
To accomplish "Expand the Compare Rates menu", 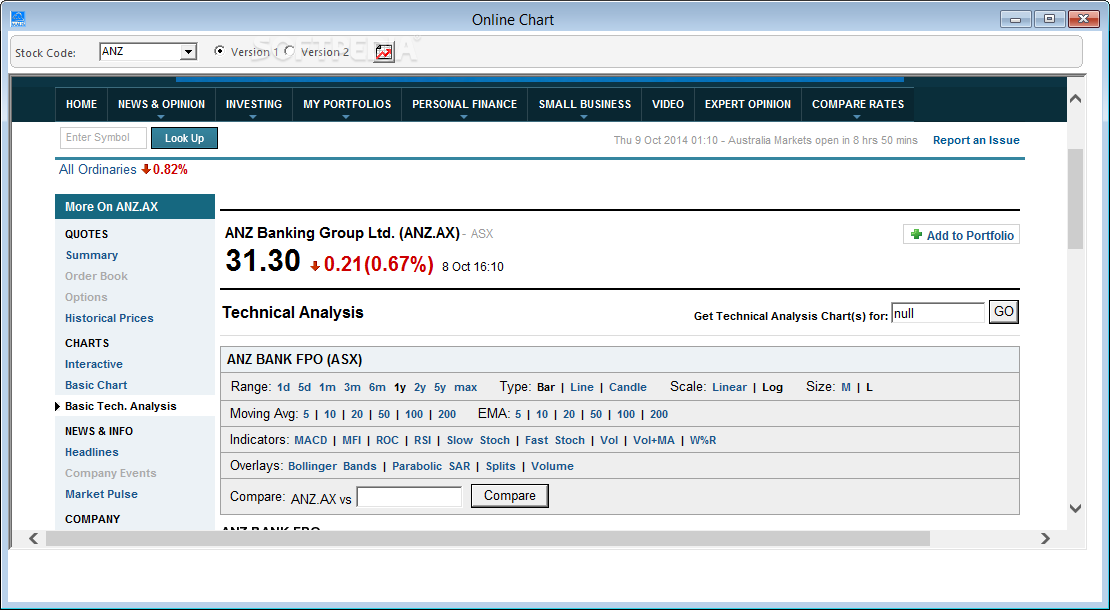I will [x=857, y=104].
